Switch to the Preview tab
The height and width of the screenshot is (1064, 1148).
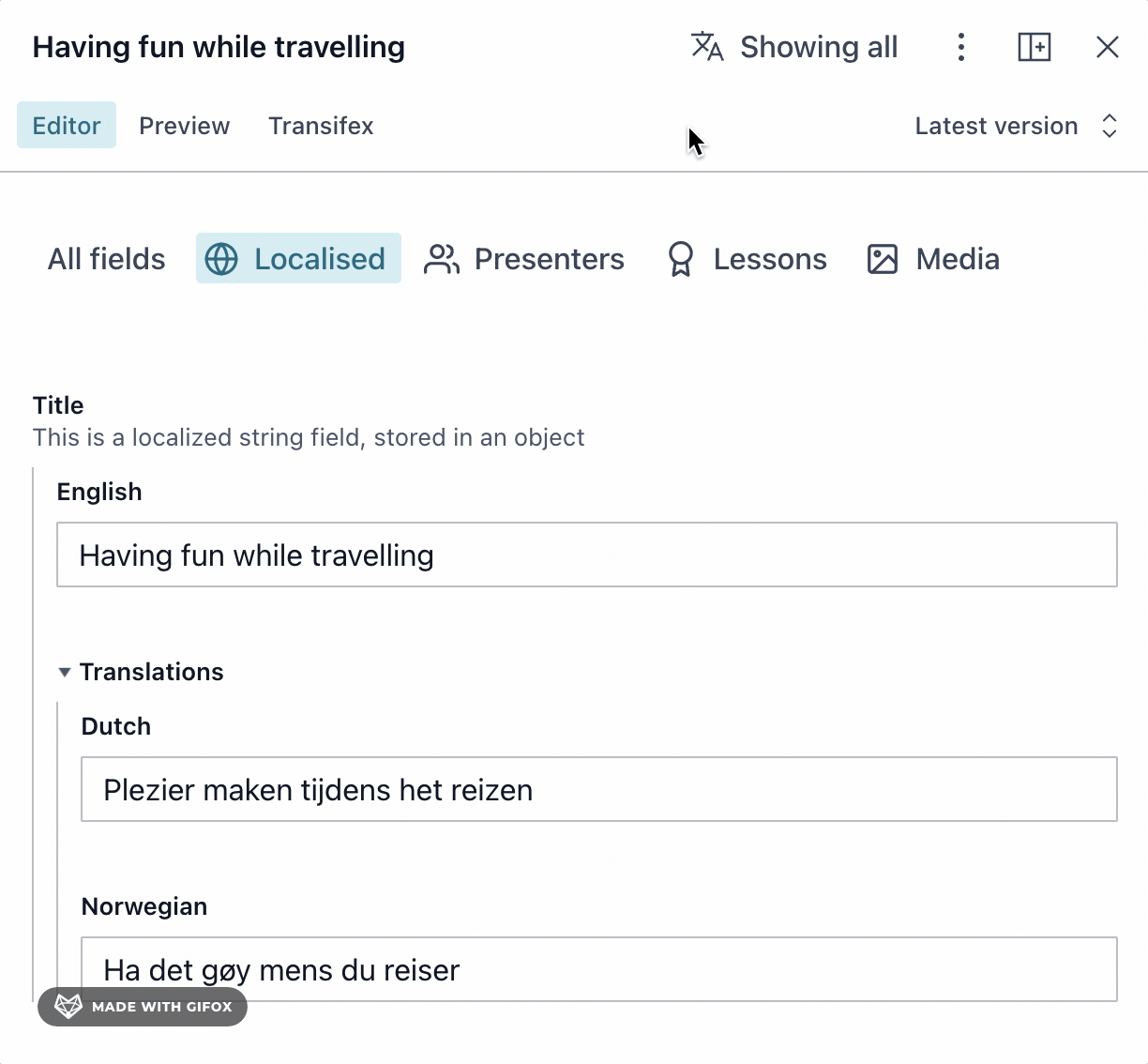click(x=184, y=125)
